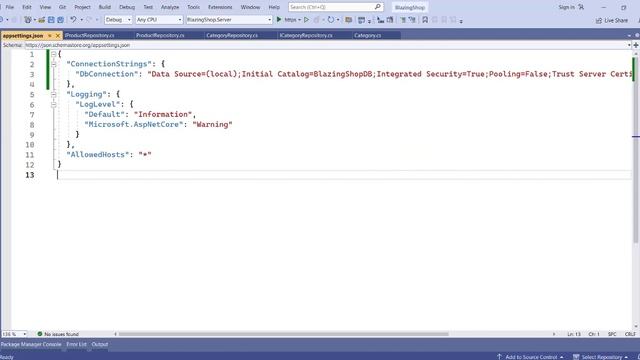Collapse the ConnectionStrings block

coord(53,64)
